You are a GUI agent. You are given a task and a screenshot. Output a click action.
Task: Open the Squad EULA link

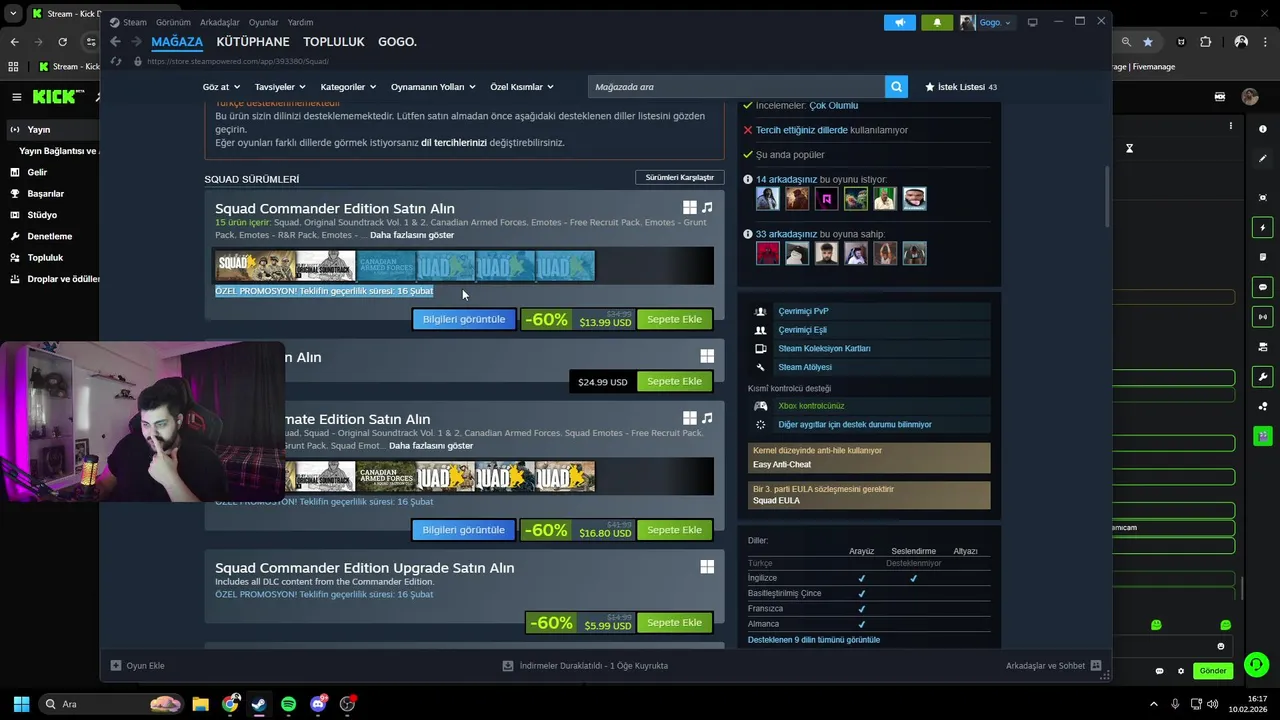pyautogui.click(x=776, y=501)
